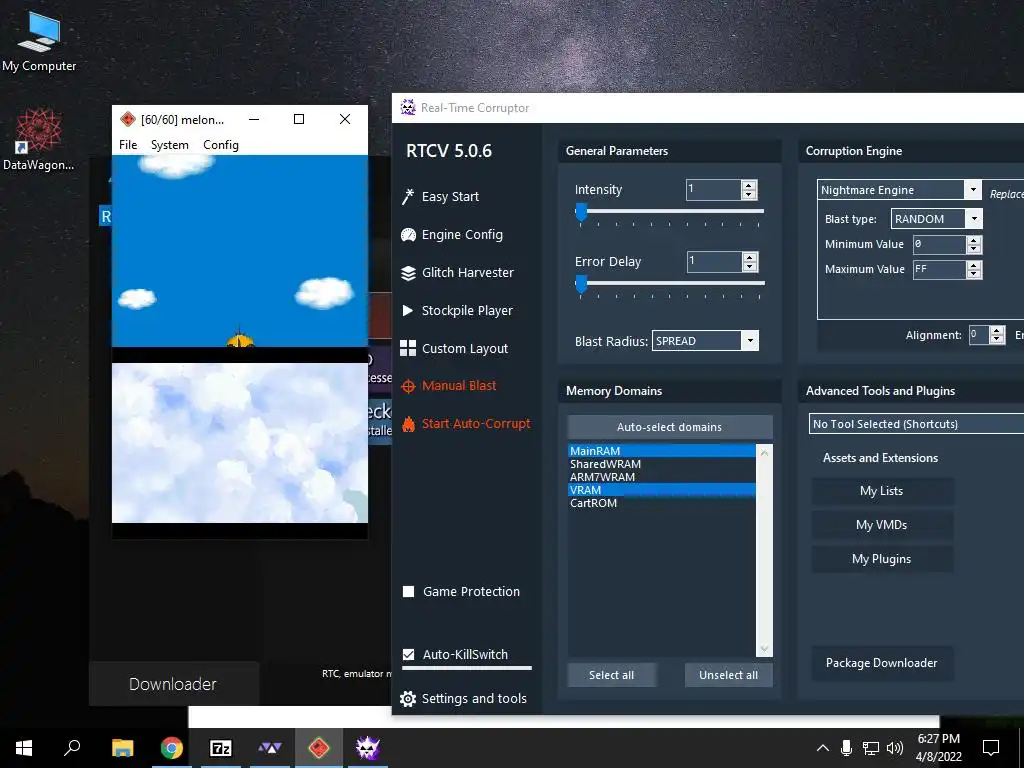This screenshot has width=1024, height=768.
Task: Open My Plugins button
Action: (882, 559)
